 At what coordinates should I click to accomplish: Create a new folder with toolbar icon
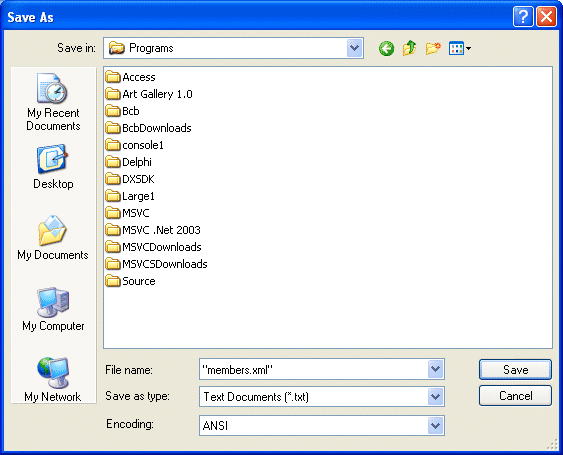coord(433,48)
